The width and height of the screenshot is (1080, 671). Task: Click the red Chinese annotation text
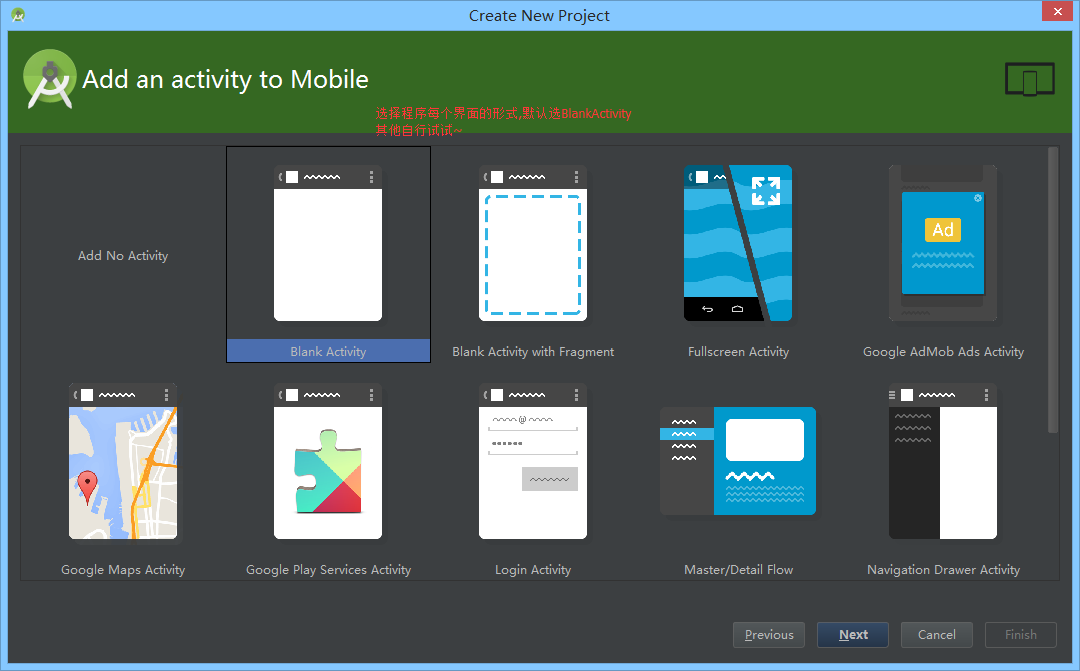click(x=502, y=120)
